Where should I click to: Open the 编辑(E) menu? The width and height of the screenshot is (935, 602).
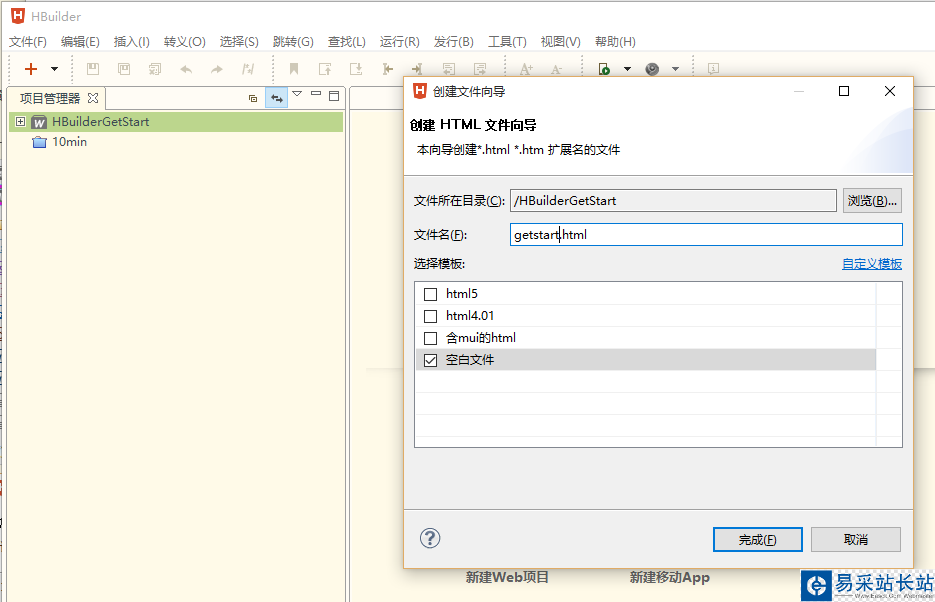pos(80,42)
